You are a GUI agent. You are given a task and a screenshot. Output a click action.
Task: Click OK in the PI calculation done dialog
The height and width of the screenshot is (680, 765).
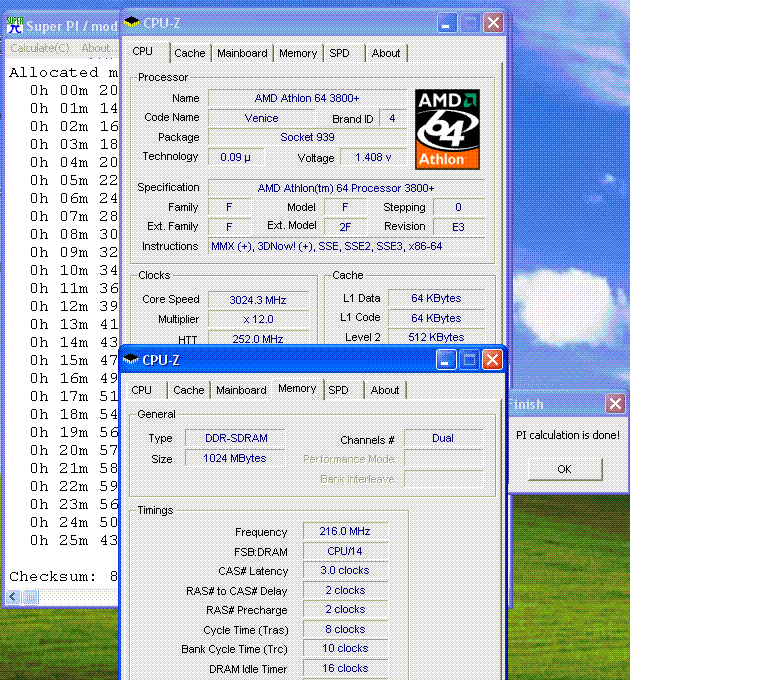565,469
